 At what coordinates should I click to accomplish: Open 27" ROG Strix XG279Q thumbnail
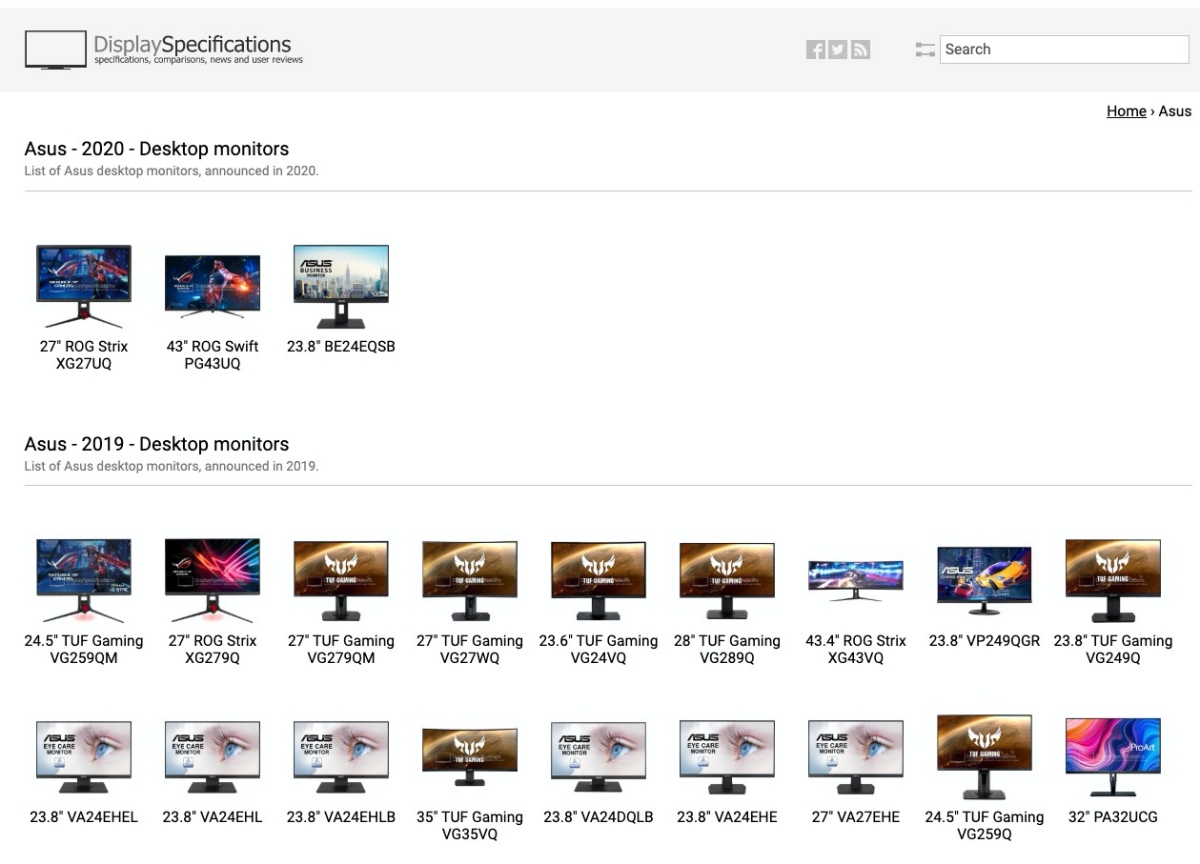coord(212,580)
